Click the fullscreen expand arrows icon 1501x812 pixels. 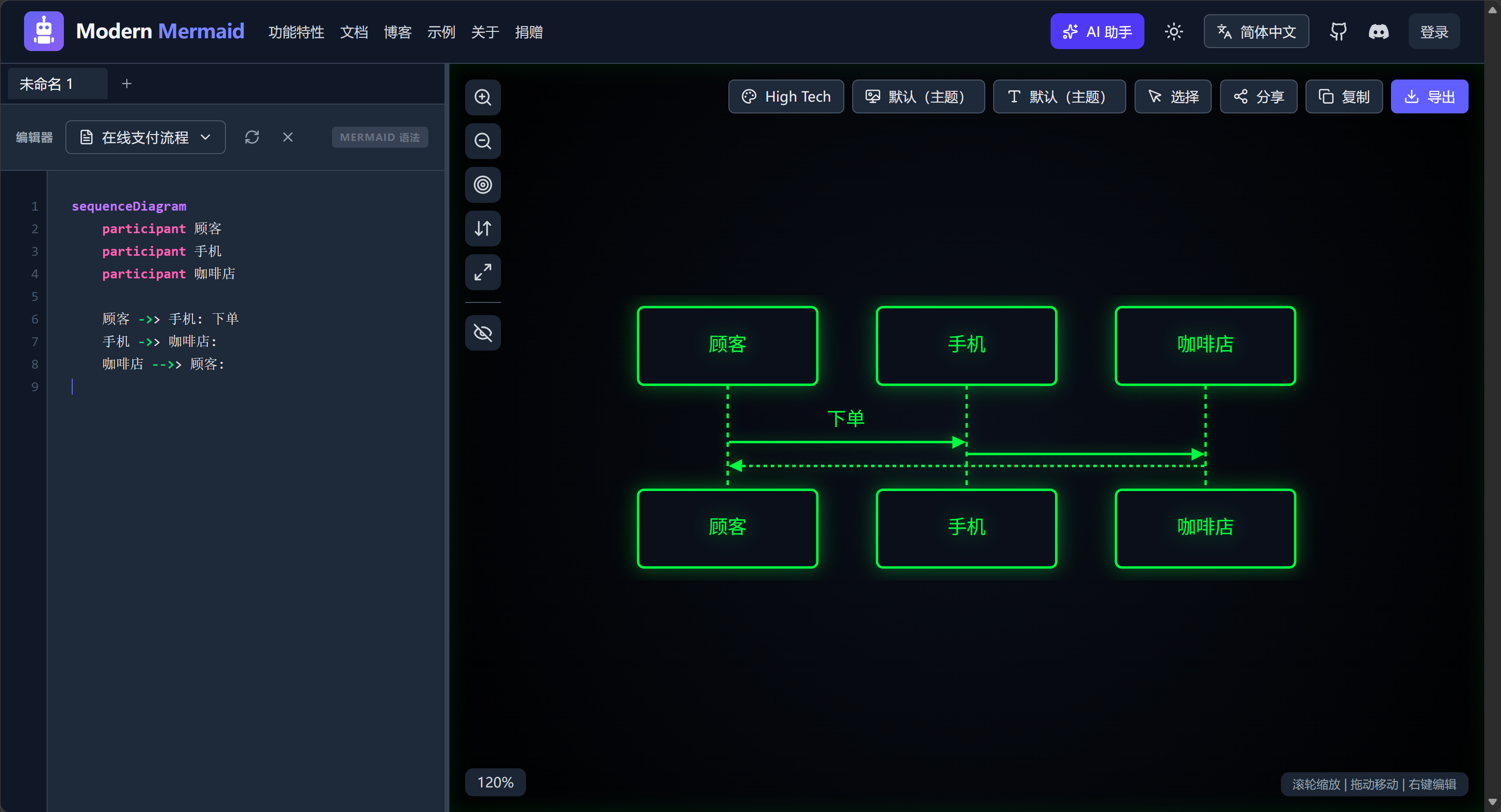pyautogui.click(x=482, y=272)
